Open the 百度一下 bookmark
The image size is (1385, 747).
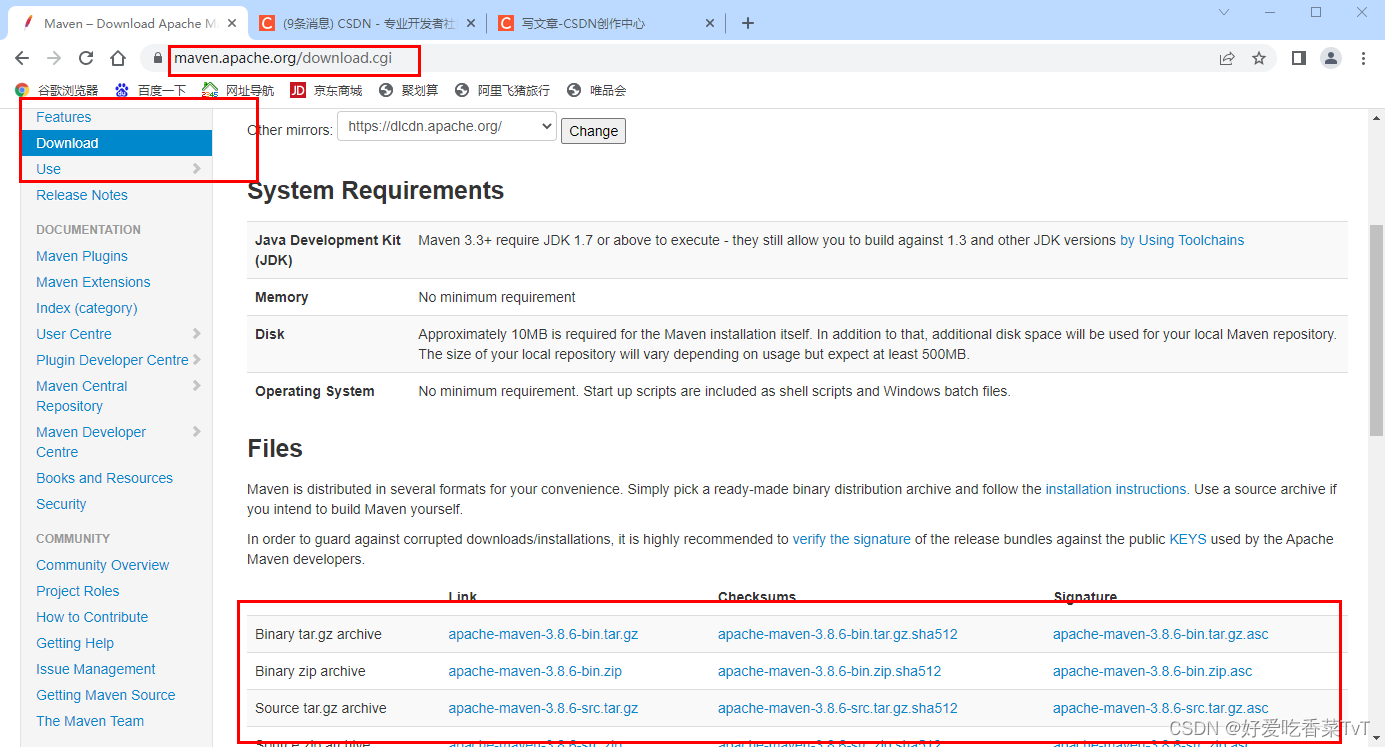(151, 90)
